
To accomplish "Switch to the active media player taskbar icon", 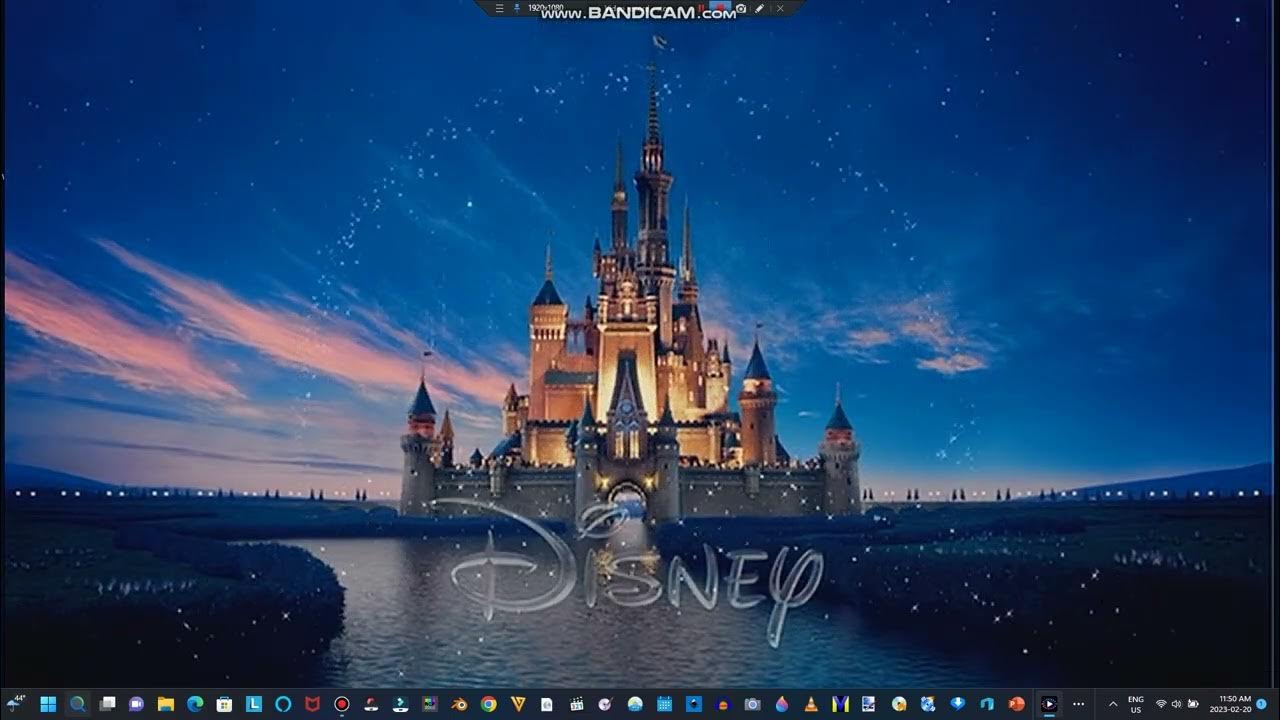I will 1049,704.
